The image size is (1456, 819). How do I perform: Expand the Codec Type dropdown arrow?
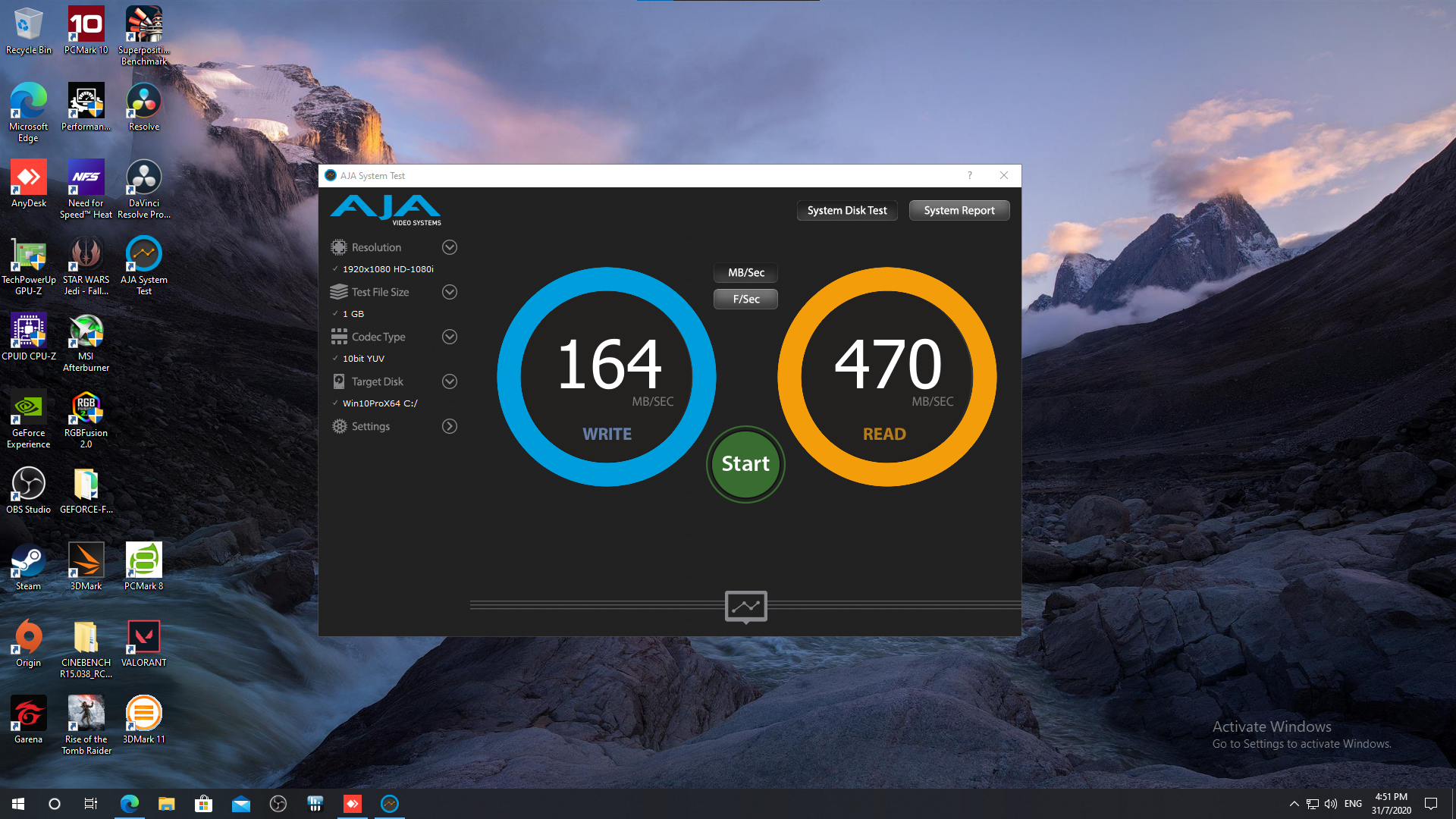pyautogui.click(x=450, y=337)
